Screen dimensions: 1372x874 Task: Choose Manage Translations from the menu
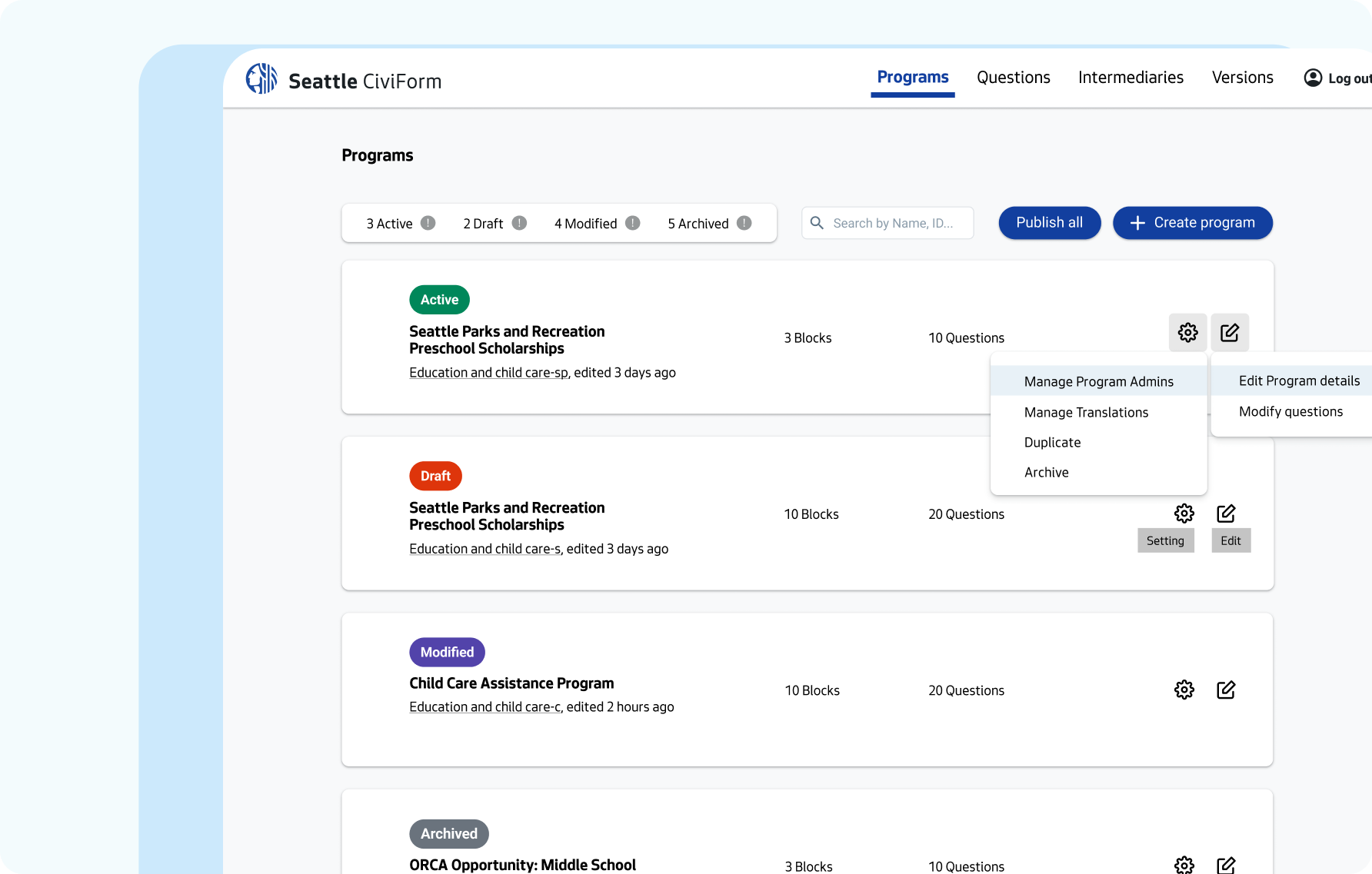coord(1087,412)
